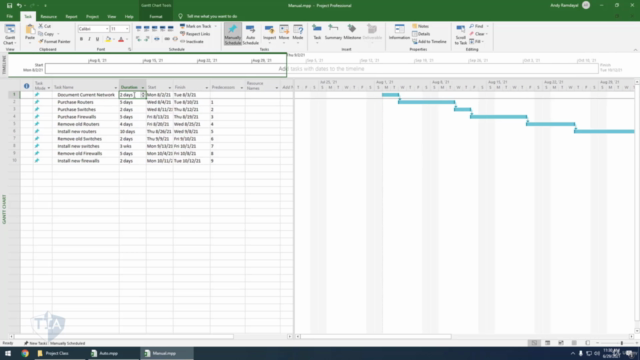The image size is (640, 360).
Task: Open task Notes
Action: tap(420, 26)
